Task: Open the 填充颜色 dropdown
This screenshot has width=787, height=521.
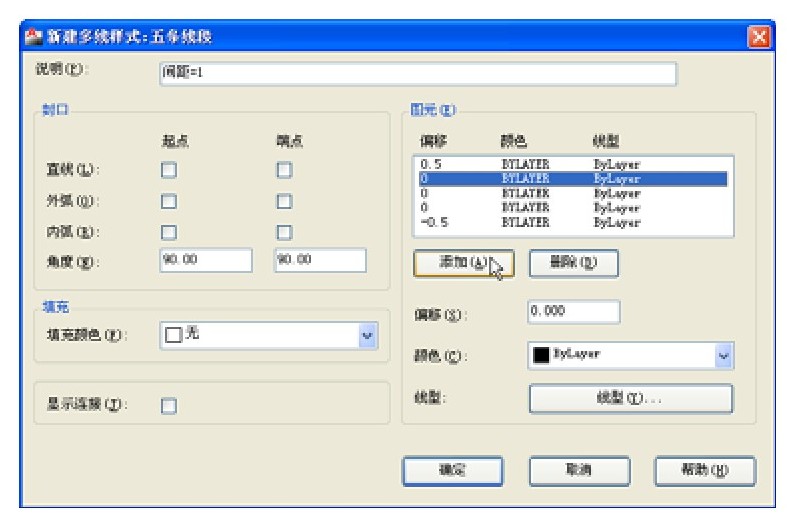Action: tap(367, 336)
